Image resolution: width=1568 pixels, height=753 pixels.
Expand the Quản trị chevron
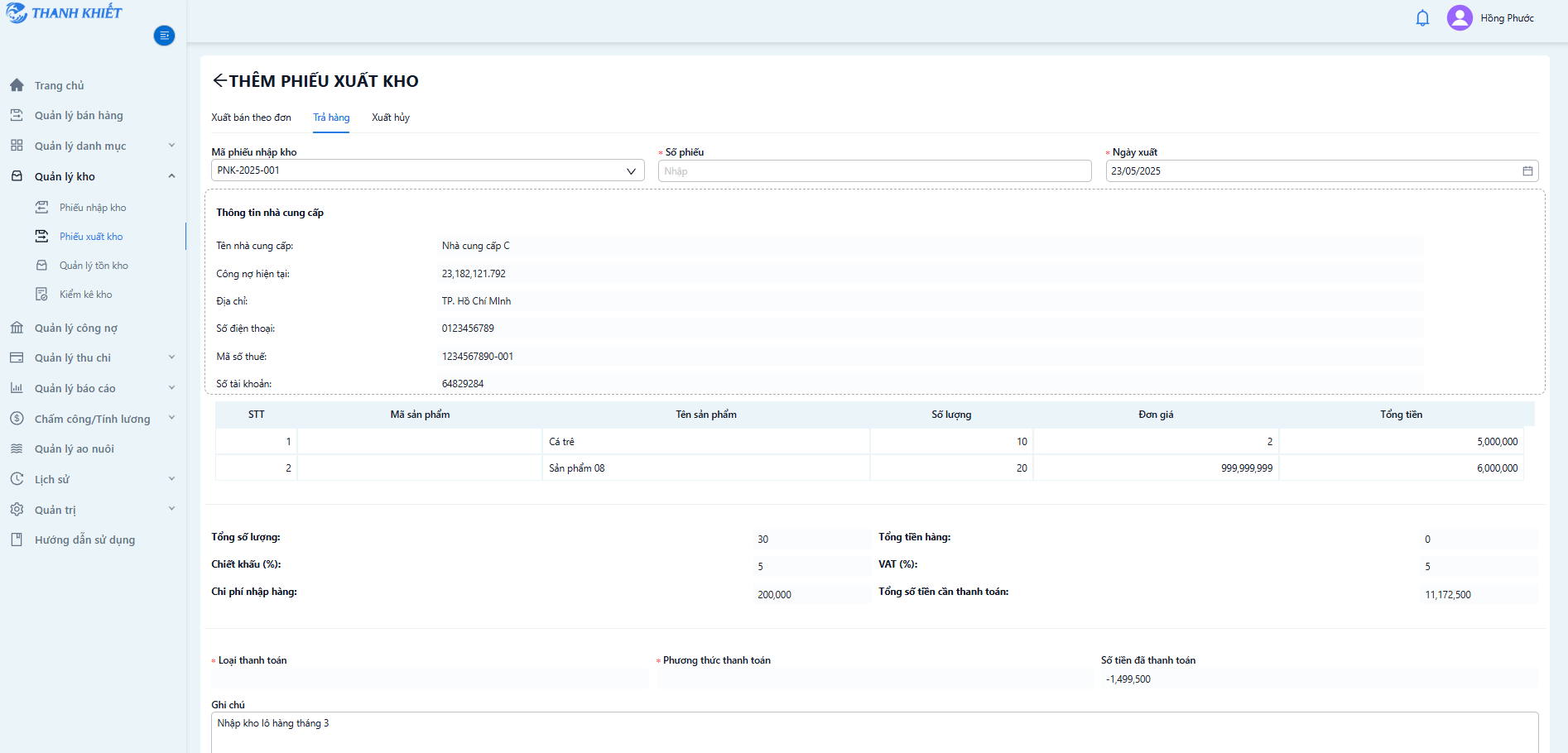coord(171,509)
